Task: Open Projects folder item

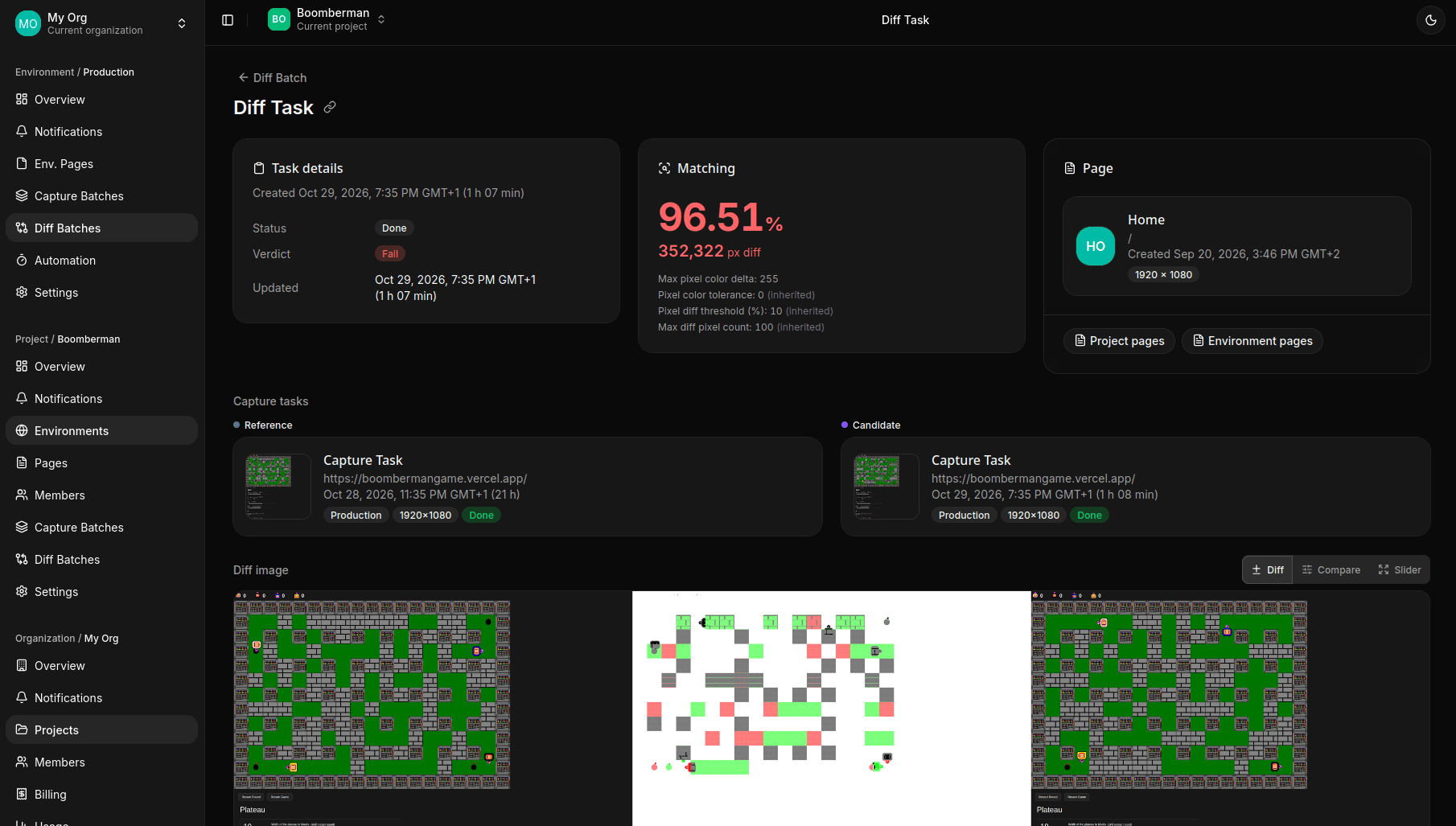Action: [x=102, y=730]
